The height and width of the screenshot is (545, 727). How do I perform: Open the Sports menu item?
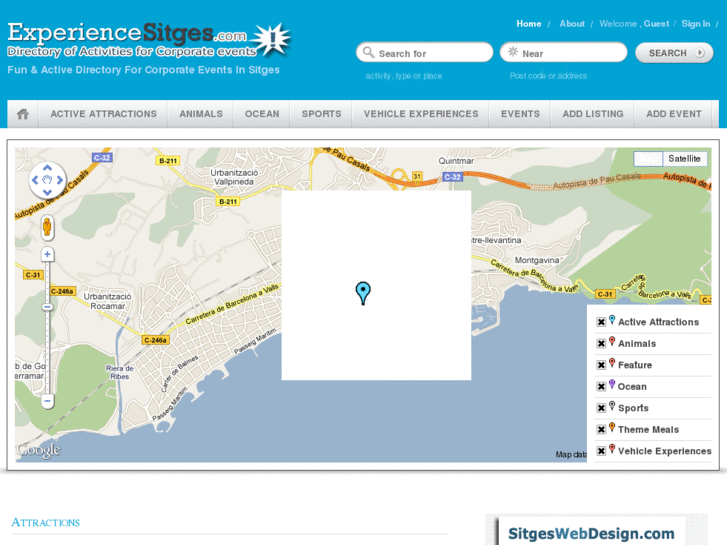coord(321,114)
